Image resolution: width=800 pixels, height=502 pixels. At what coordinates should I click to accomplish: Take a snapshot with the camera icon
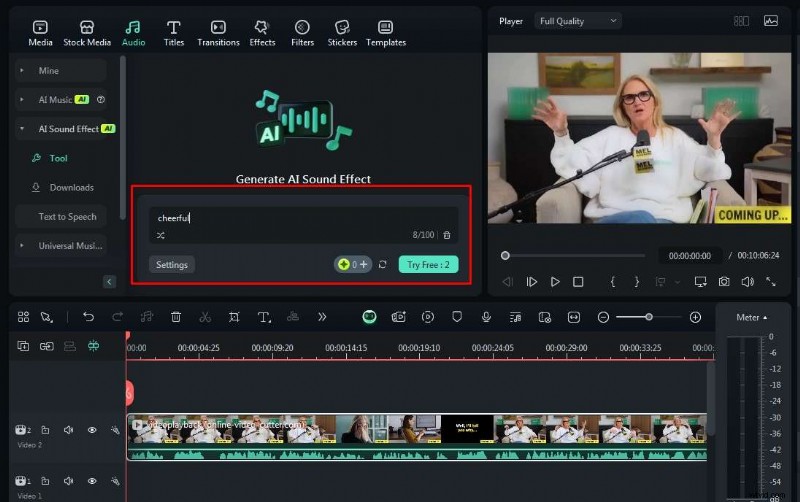724,282
